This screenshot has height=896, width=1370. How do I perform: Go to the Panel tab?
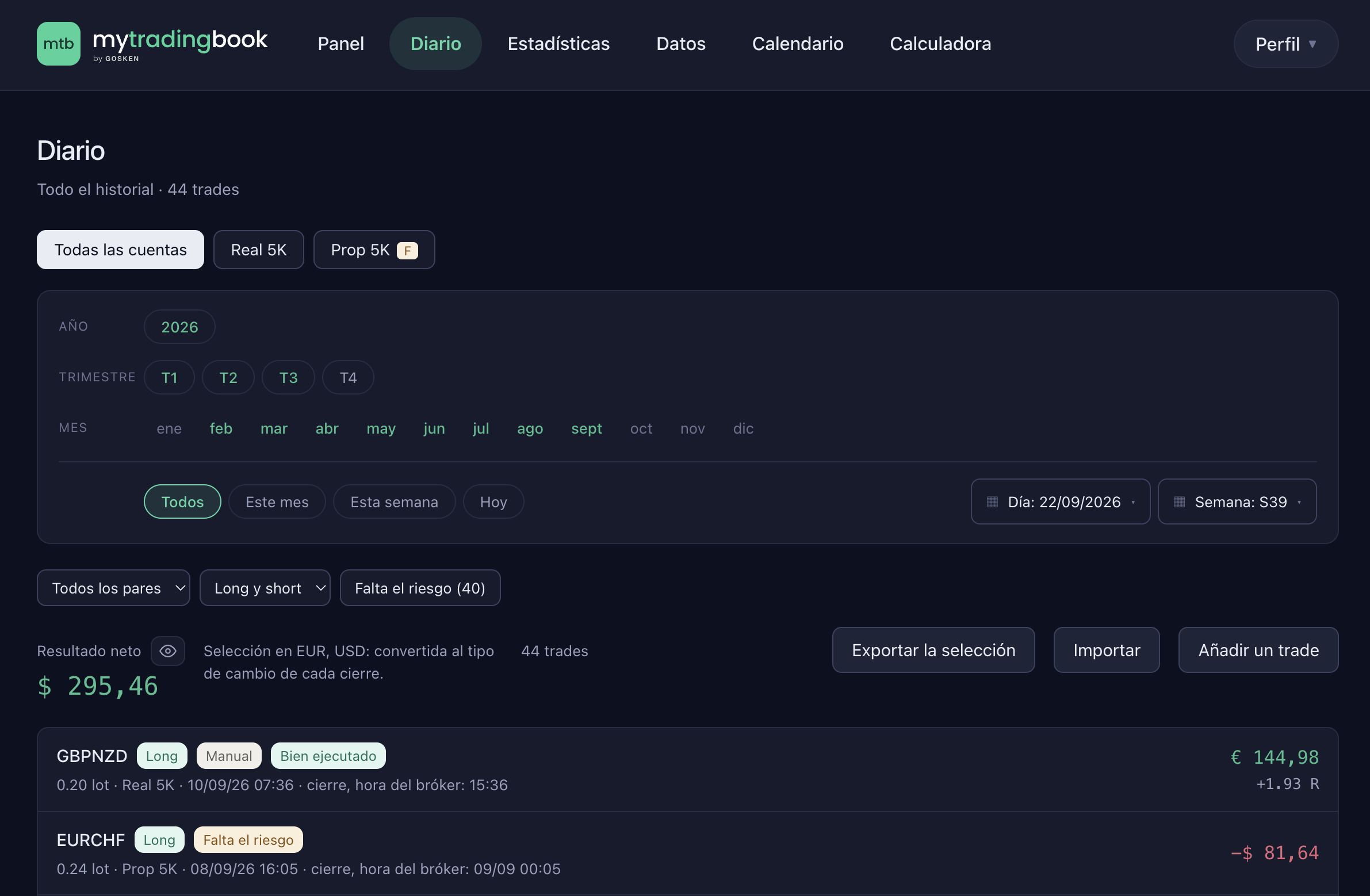click(340, 44)
